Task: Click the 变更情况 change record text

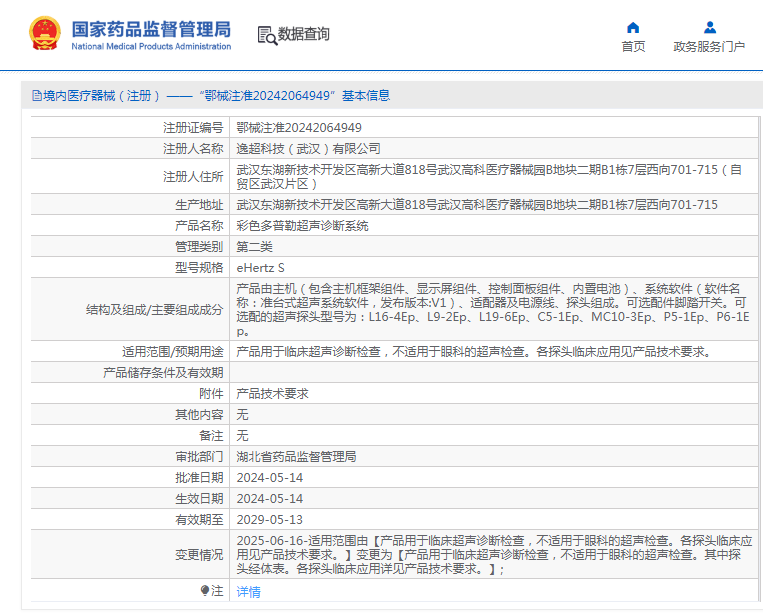Action: [494, 555]
